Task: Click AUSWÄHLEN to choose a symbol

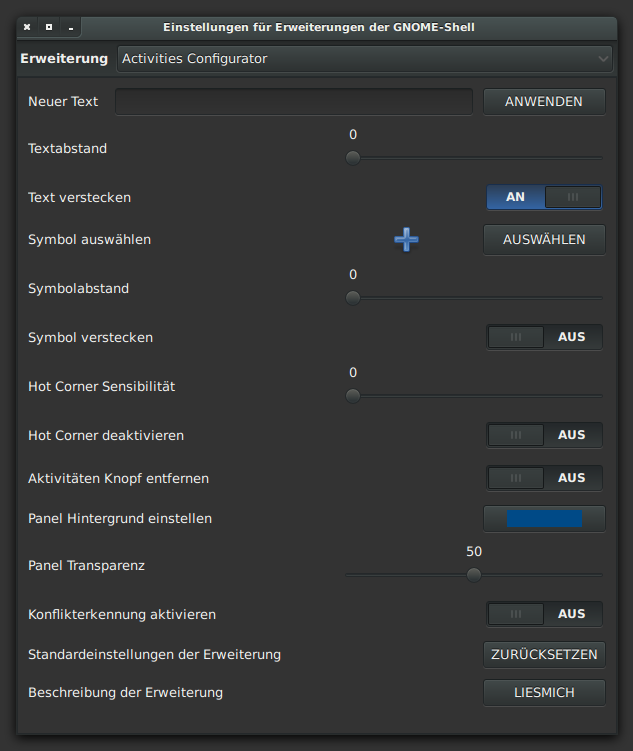Action: 544,239
